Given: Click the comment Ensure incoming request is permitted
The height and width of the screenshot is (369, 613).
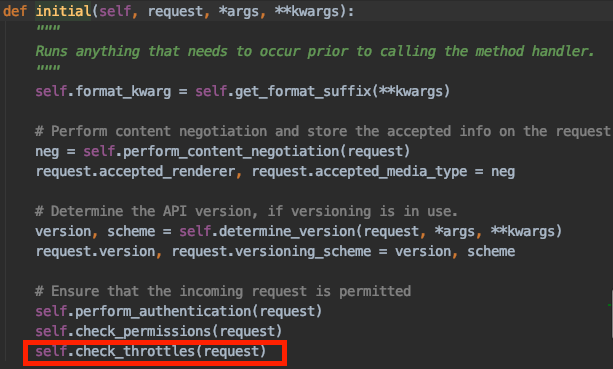Looking at the screenshot, I should point(223,291).
